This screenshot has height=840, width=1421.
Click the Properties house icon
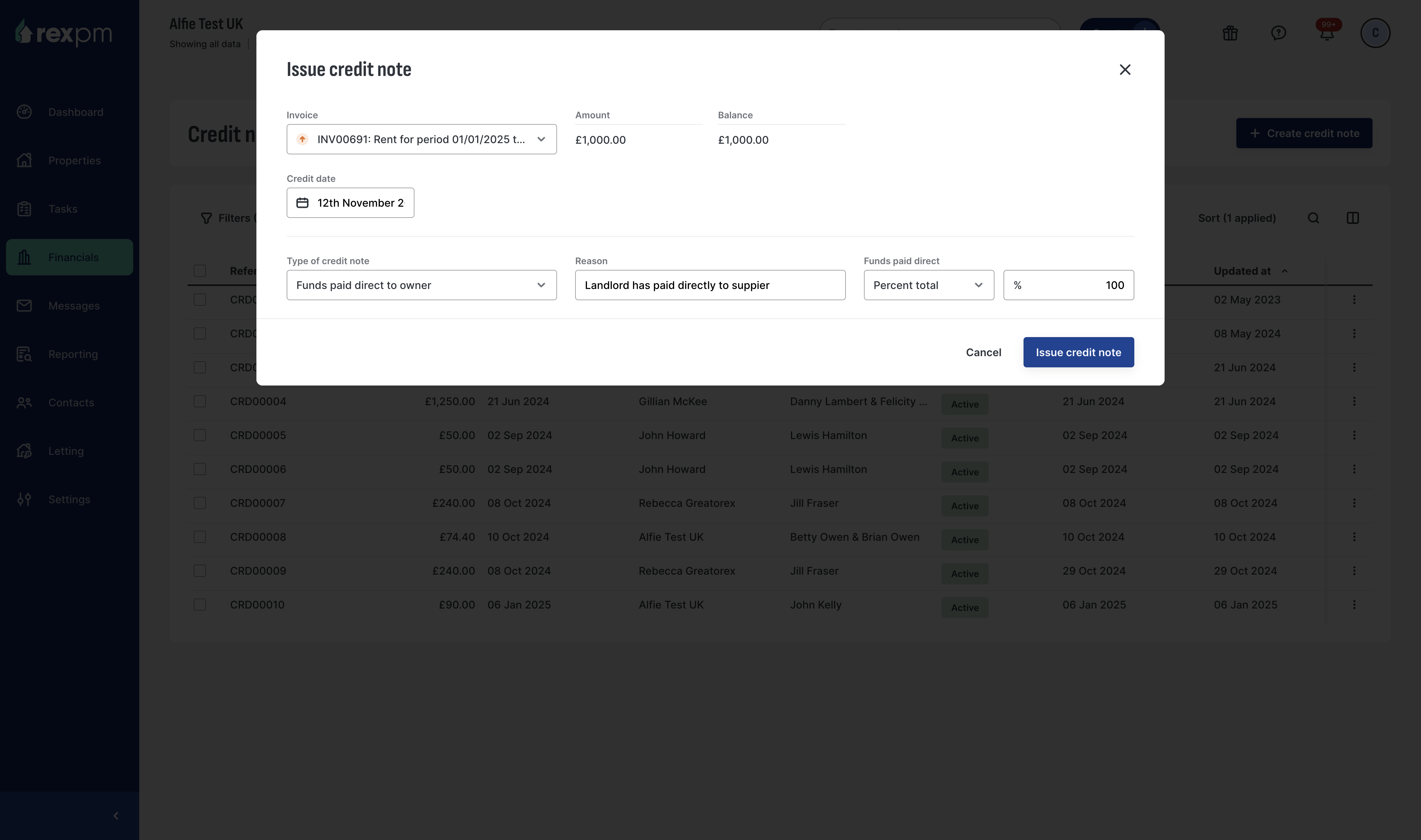pyautogui.click(x=24, y=160)
